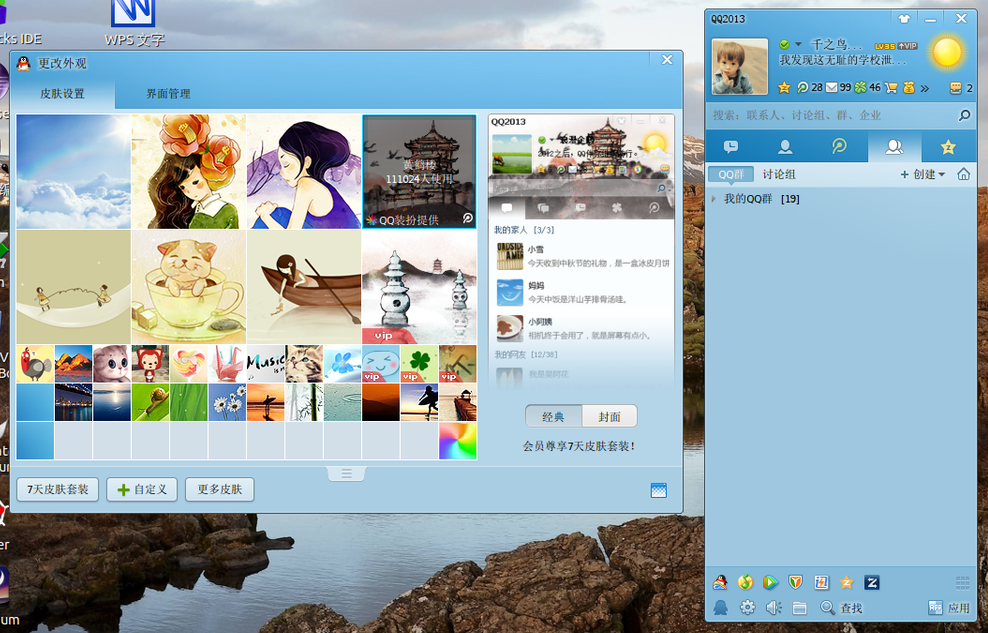Pick the rainbow color swatch
This screenshot has height=633, width=988.
tap(457, 441)
